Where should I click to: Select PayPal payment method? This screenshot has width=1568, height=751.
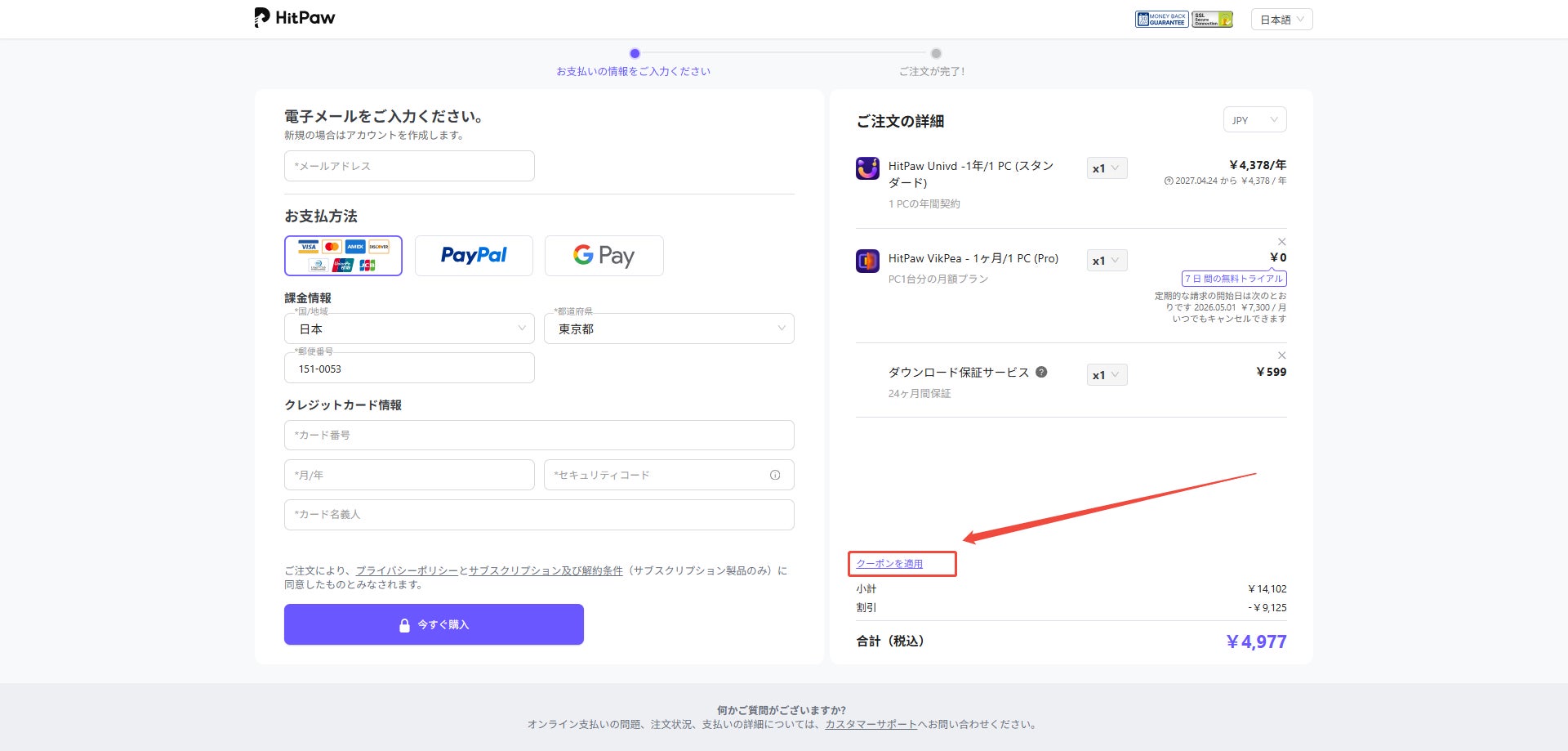pos(474,256)
